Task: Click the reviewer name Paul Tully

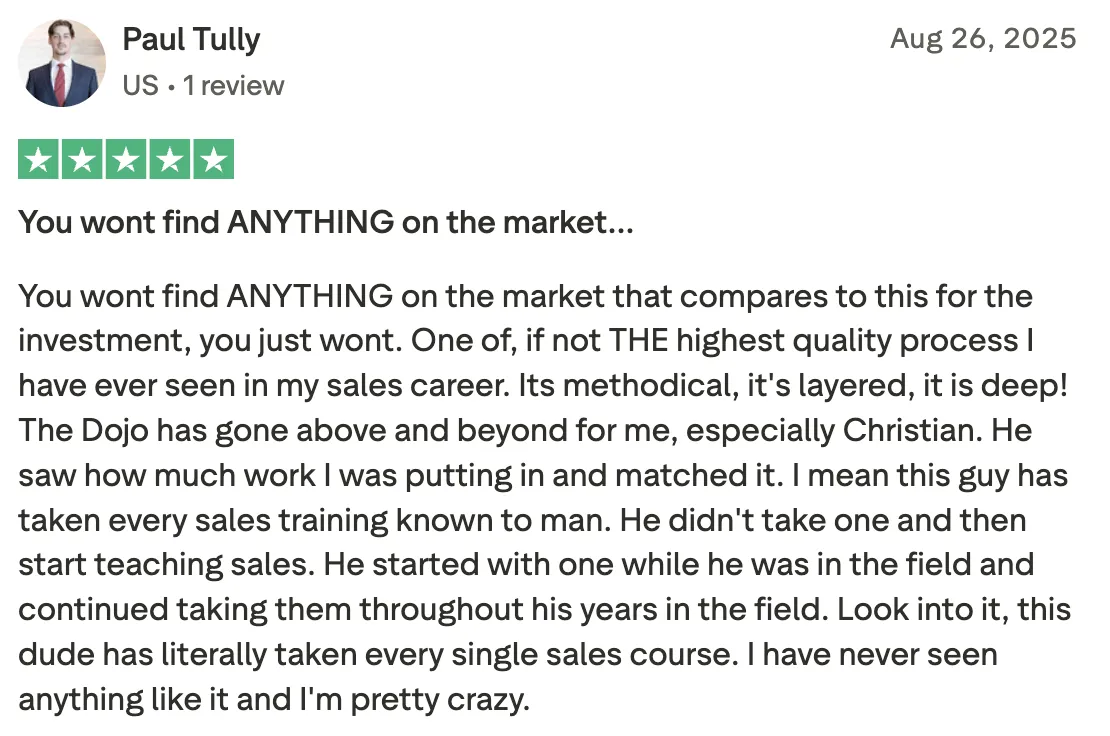Action: (x=191, y=40)
